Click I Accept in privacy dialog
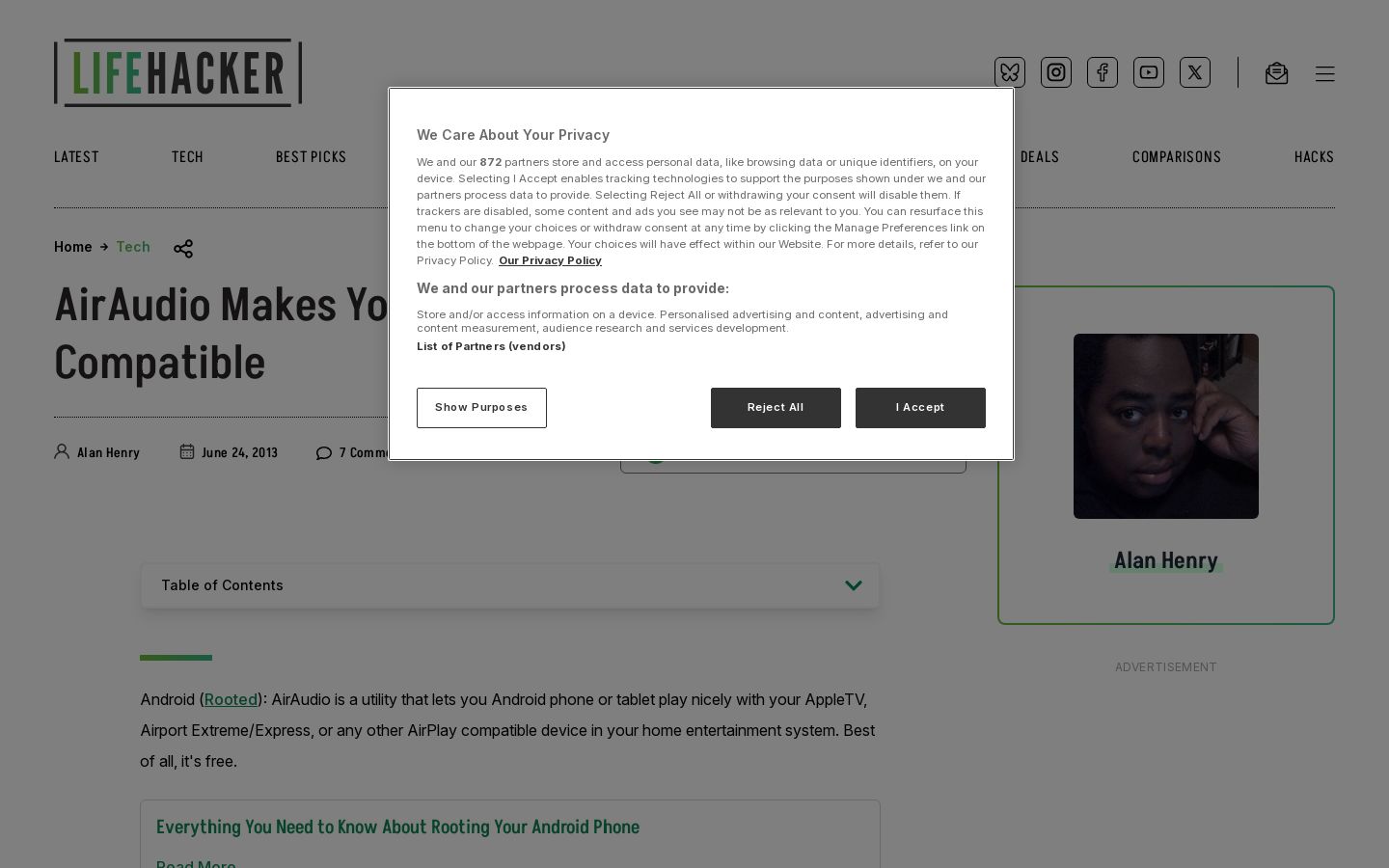 920,408
